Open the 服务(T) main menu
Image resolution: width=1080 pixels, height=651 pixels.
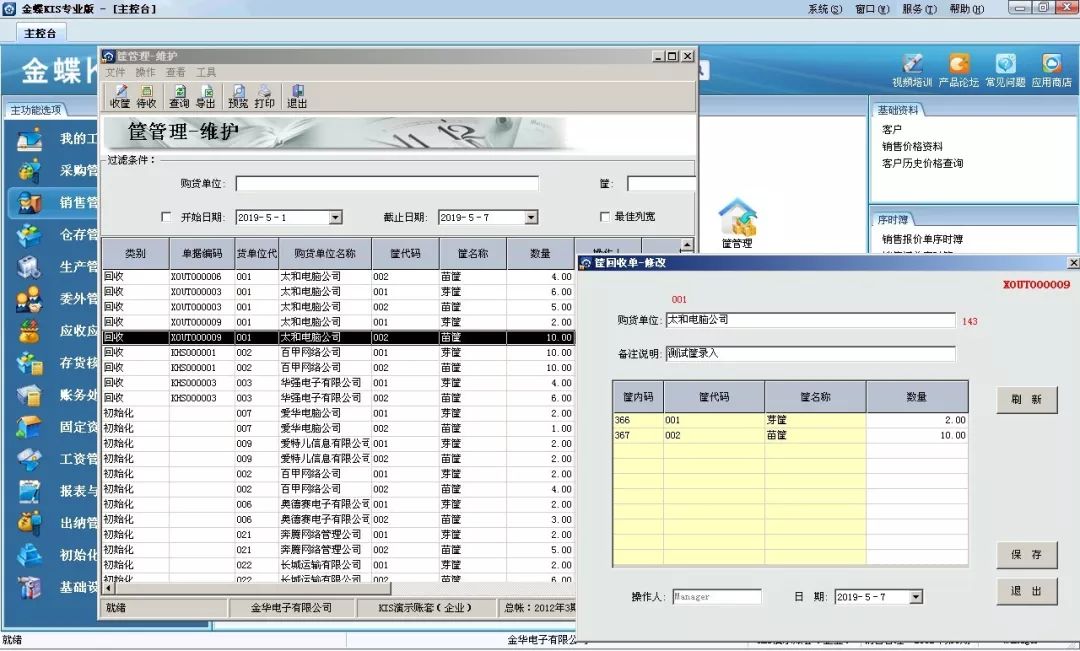pyautogui.click(x=920, y=9)
